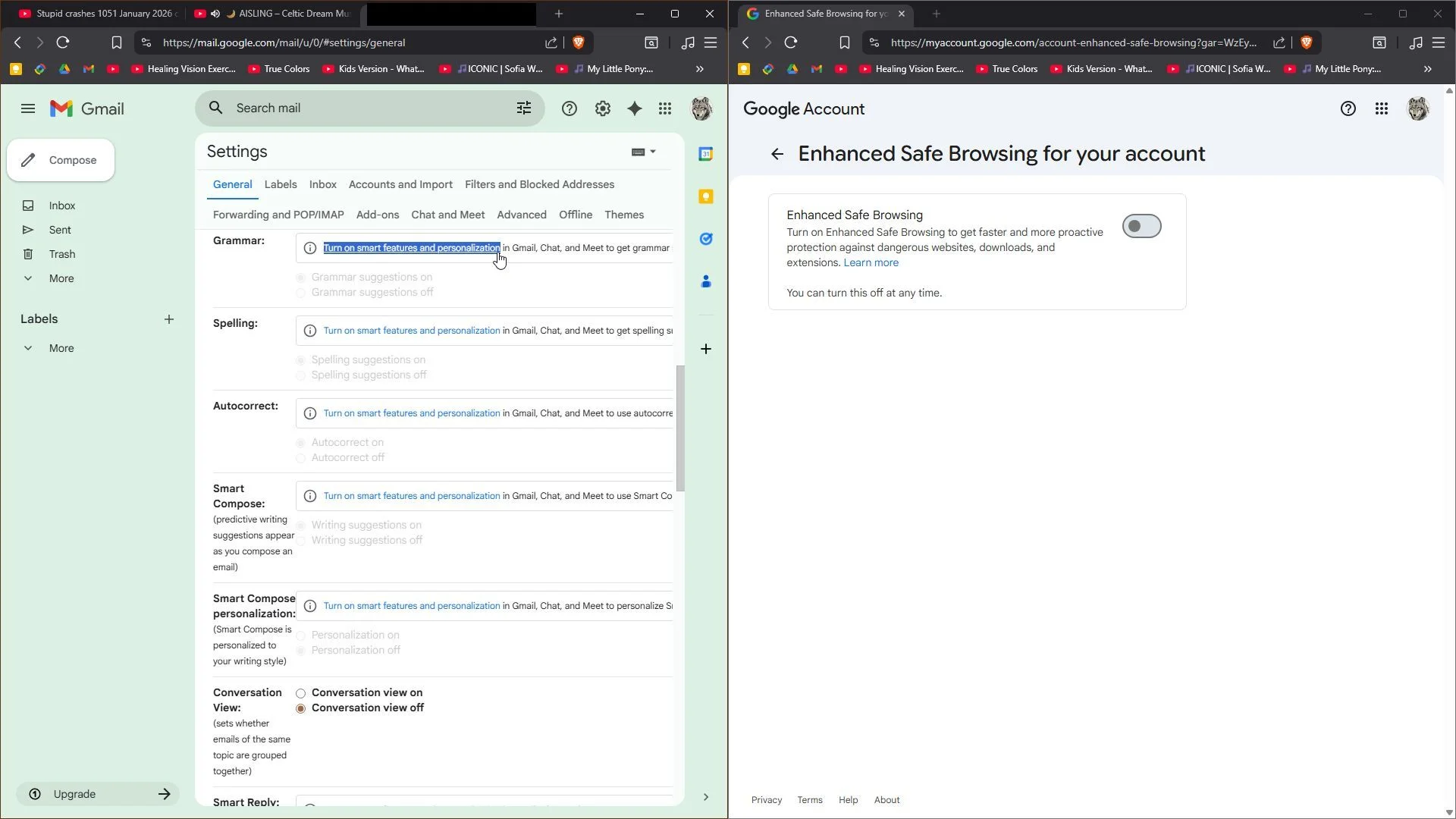
Task: Collapse the Gmail side panel arrow
Action: (x=706, y=797)
